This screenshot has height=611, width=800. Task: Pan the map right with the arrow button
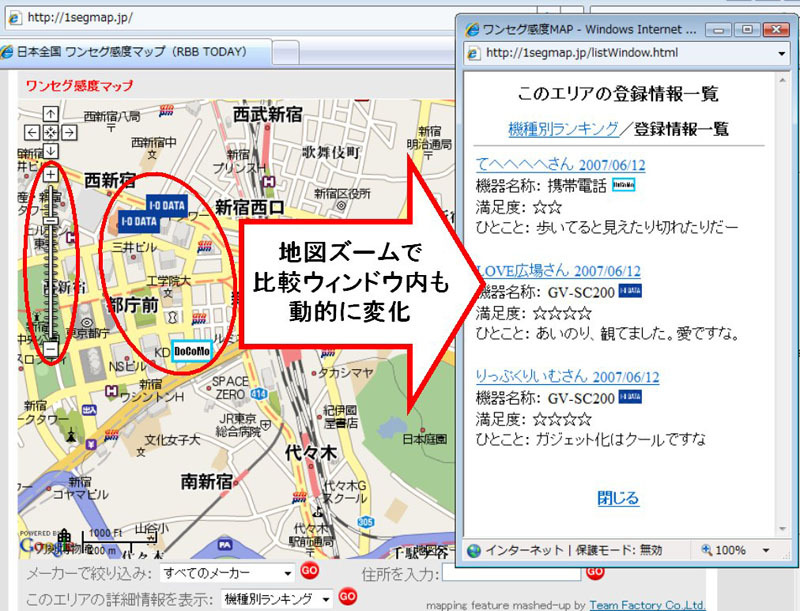69,133
